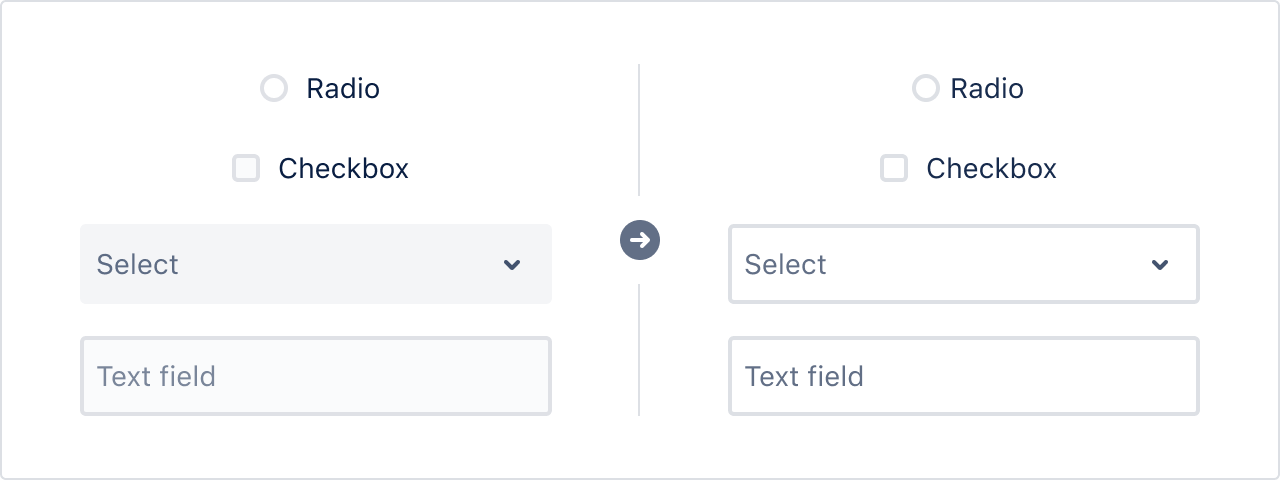Click the 'Radio' label text on the left

point(343,89)
